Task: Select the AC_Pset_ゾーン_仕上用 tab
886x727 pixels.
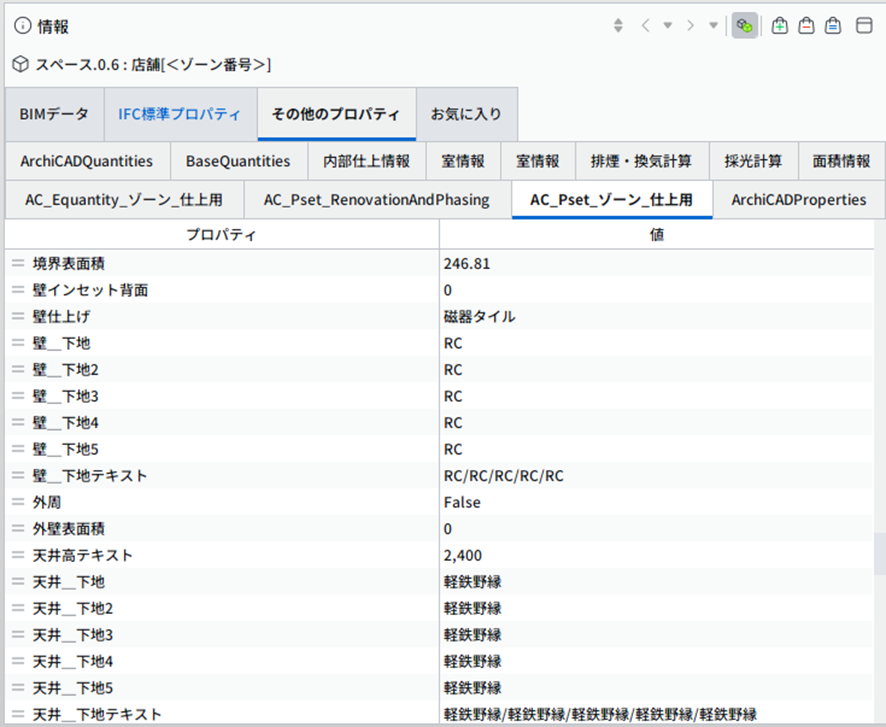Action: click(x=612, y=199)
